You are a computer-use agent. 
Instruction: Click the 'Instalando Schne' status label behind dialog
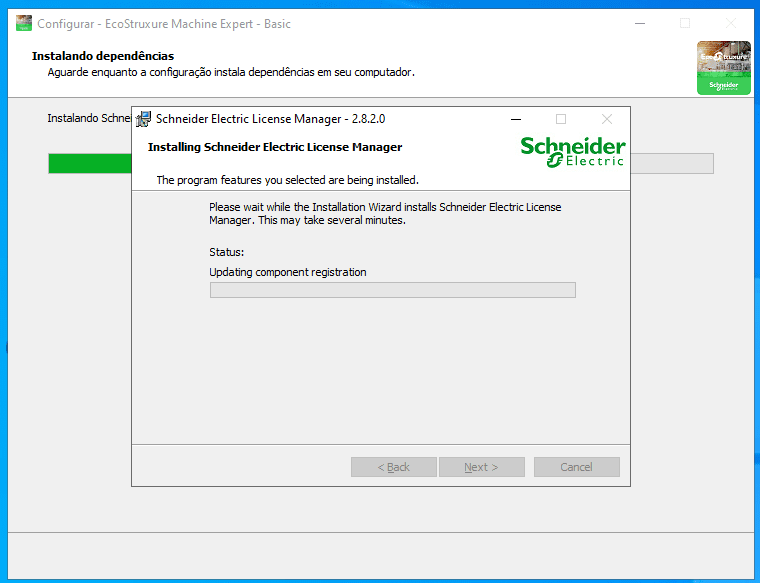click(x=89, y=118)
